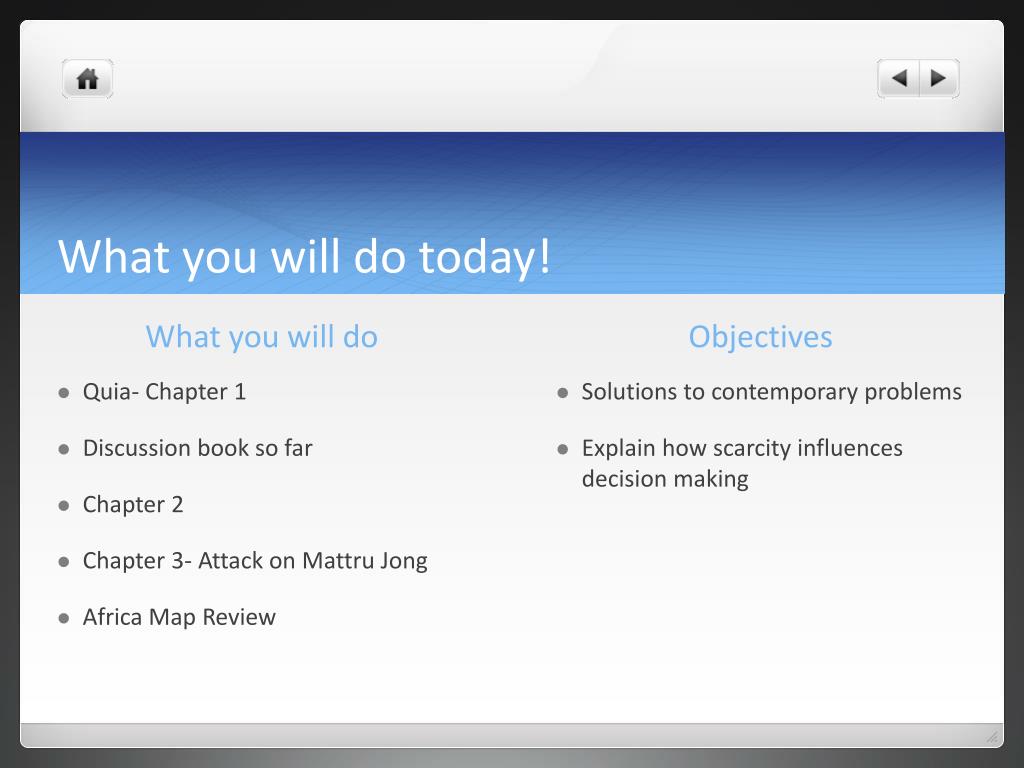1024x768 pixels.
Task: Click 'Explain how scarcity influences decision making'
Action: coord(742,463)
